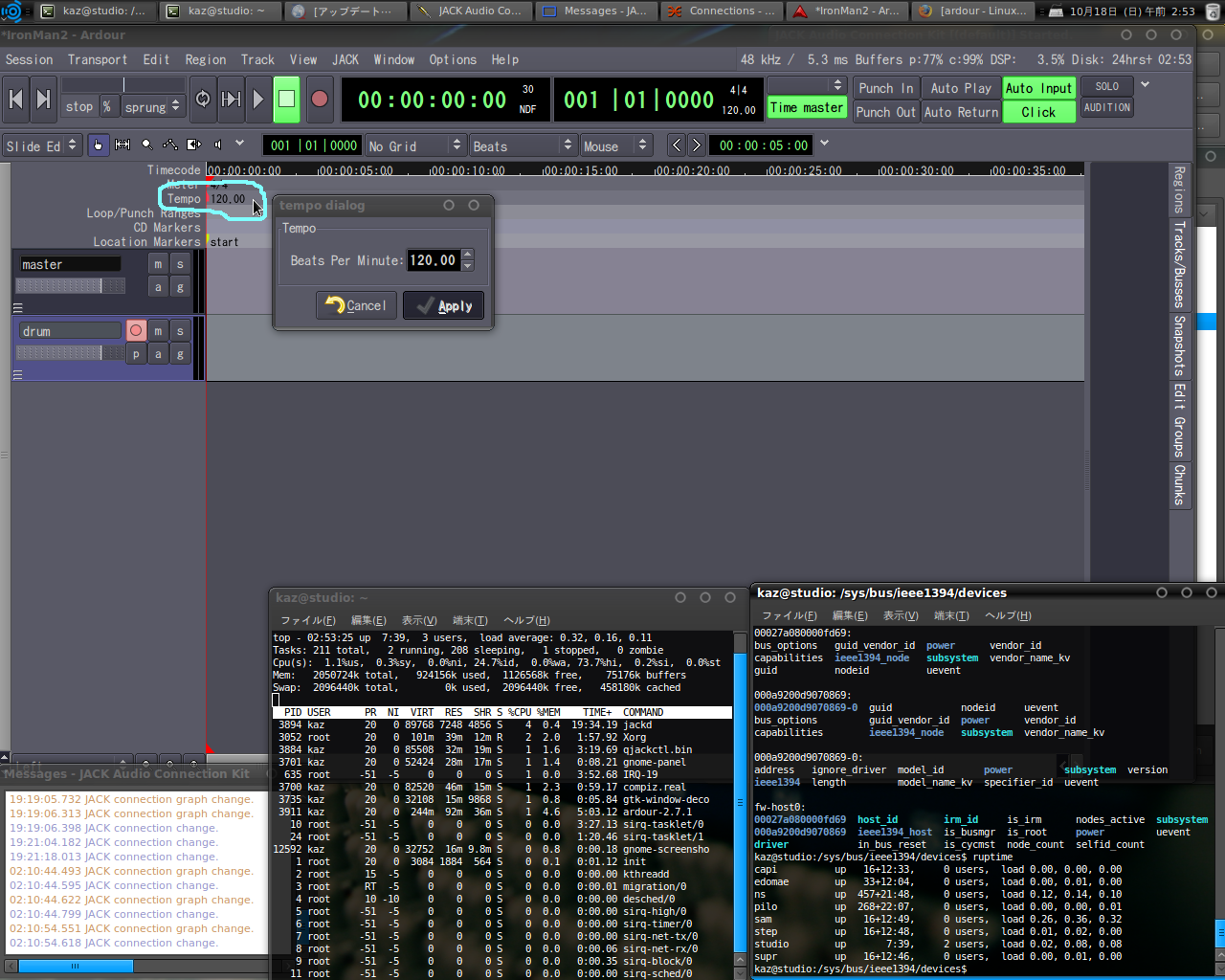Expand the Beats snap-to dropdown
The height and width of the screenshot is (980, 1225).
(x=523, y=145)
